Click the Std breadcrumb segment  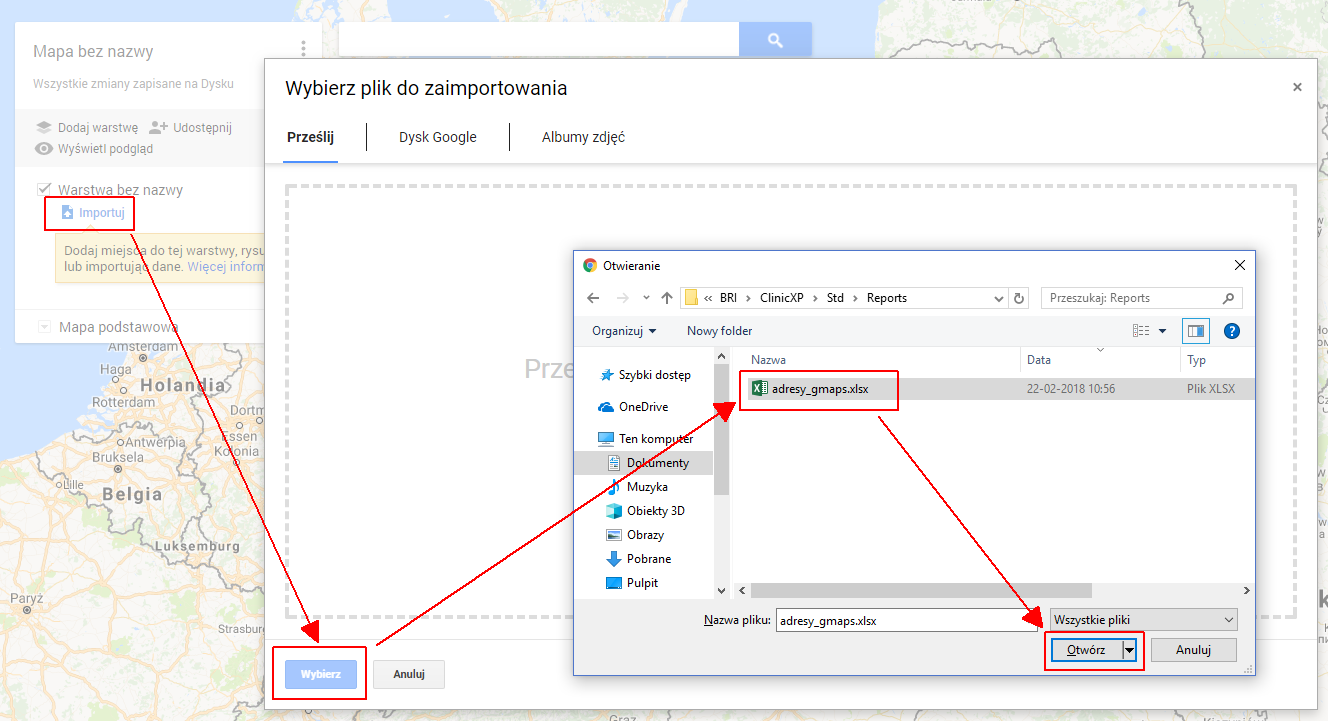point(835,298)
